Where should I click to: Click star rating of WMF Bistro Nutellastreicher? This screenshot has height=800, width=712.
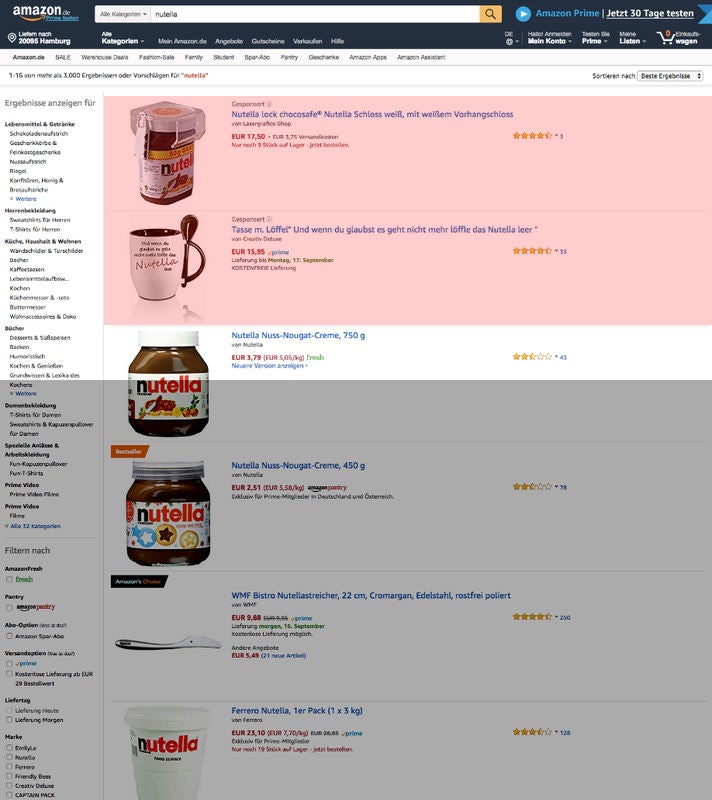pyautogui.click(x=532, y=617)
